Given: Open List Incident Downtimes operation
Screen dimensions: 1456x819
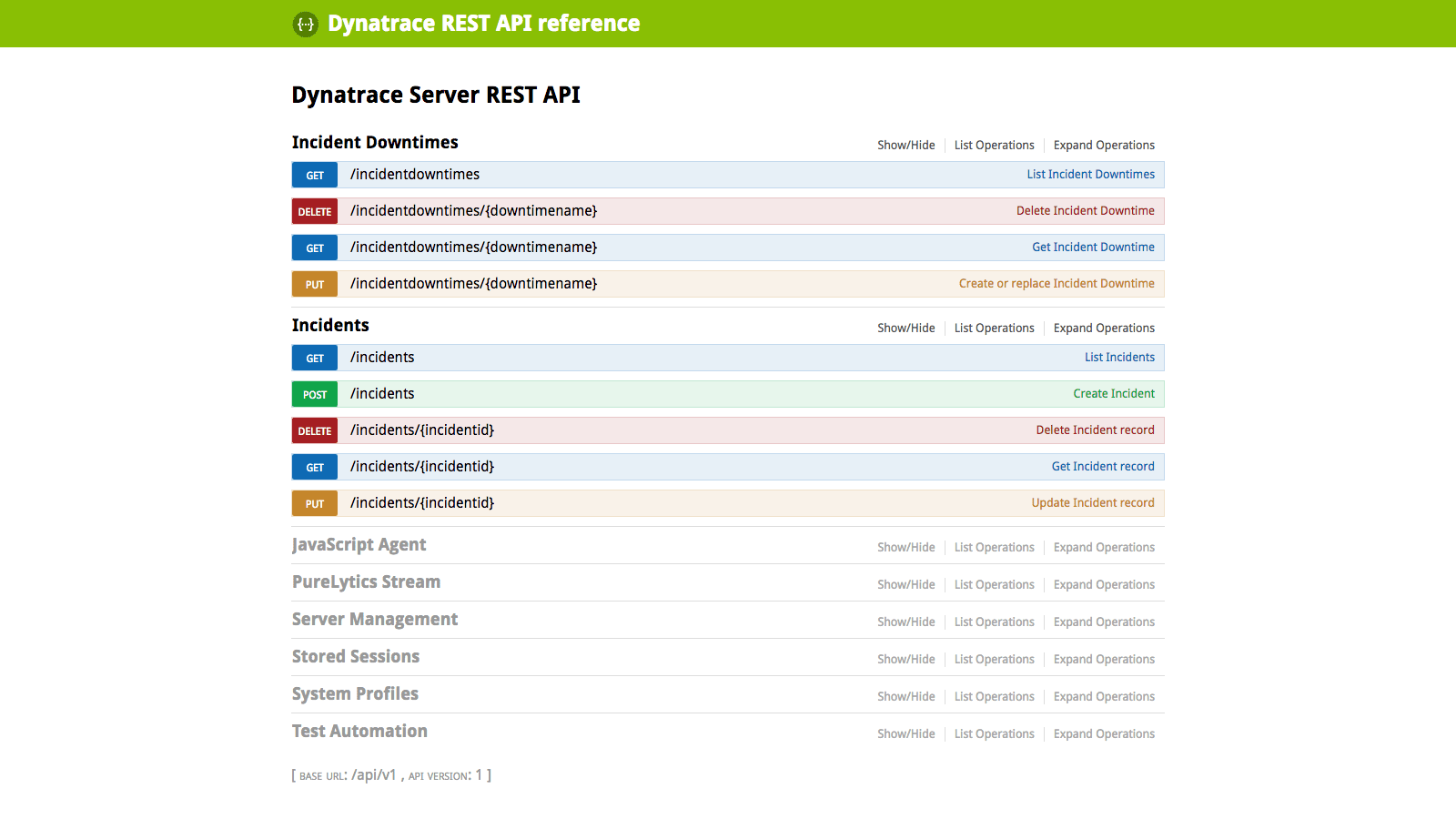Looking at the screenshot, I should [1090, 175].
